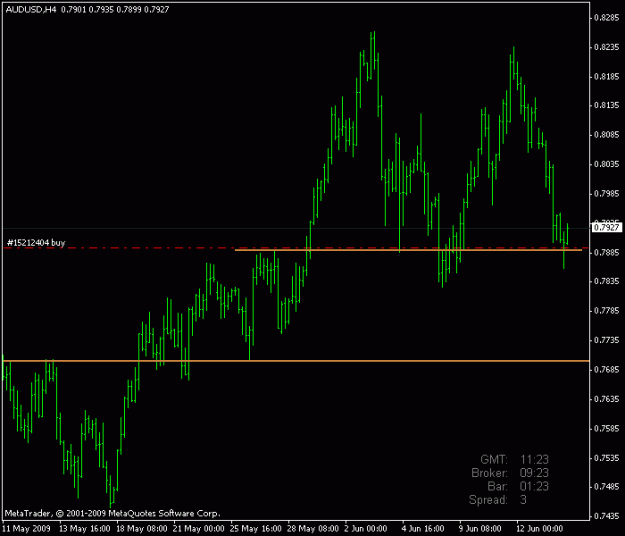Click the 0.7735 price scale label
Screen dimensions: 625x536
pyautogui.click(x=607, y=340)
